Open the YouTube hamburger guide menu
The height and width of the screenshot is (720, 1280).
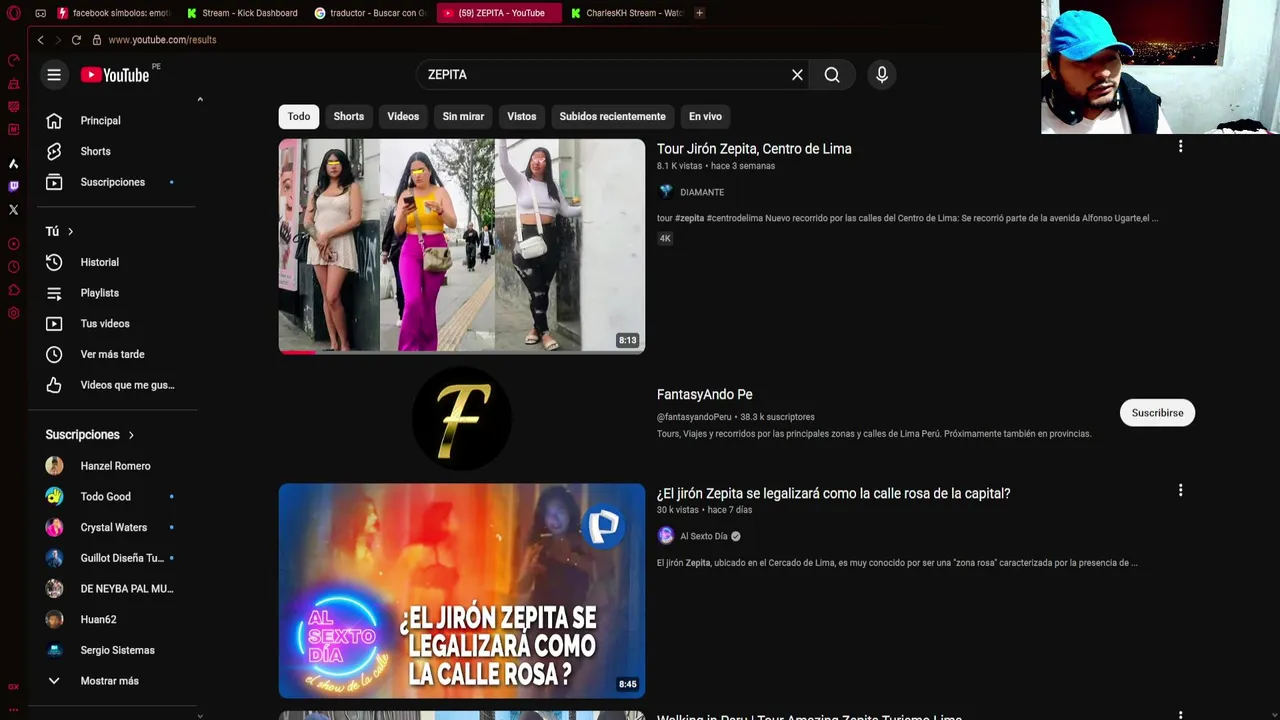(x=54, y=75)
